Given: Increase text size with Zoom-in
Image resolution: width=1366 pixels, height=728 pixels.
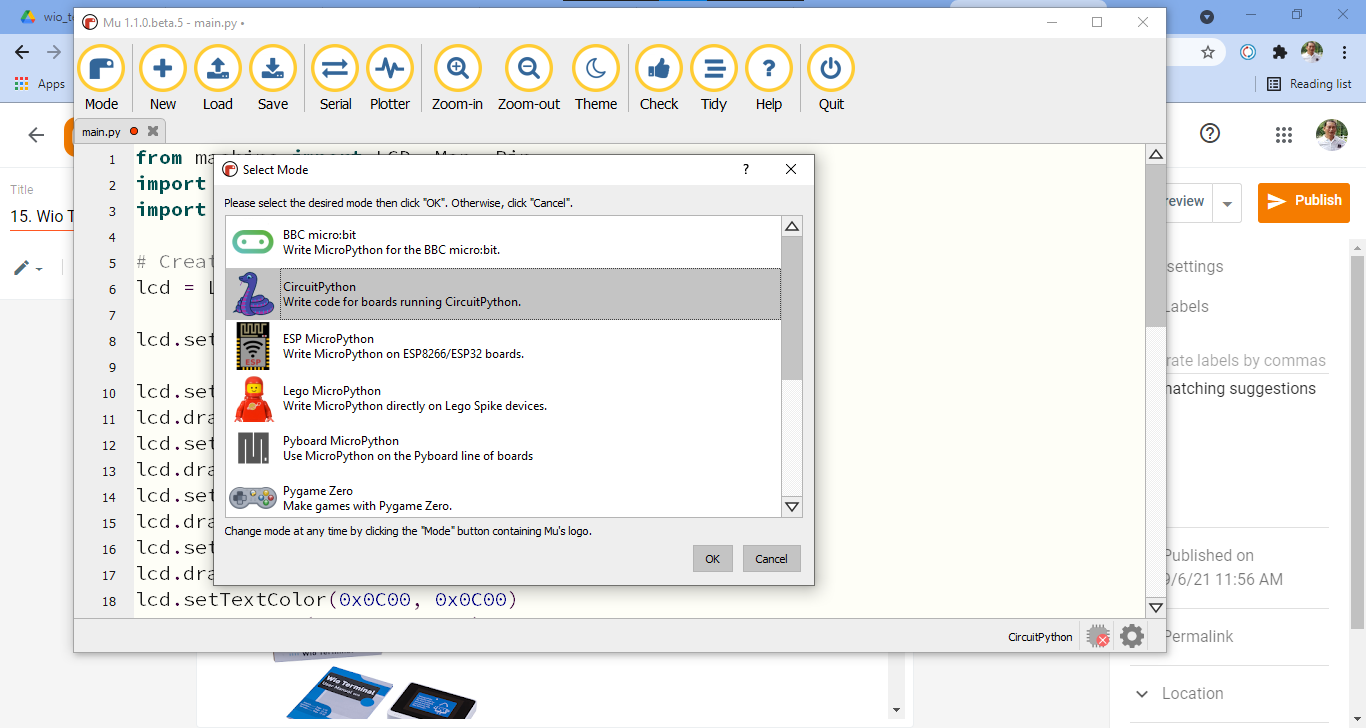Looking at the screenshot, I should (458, 79).
